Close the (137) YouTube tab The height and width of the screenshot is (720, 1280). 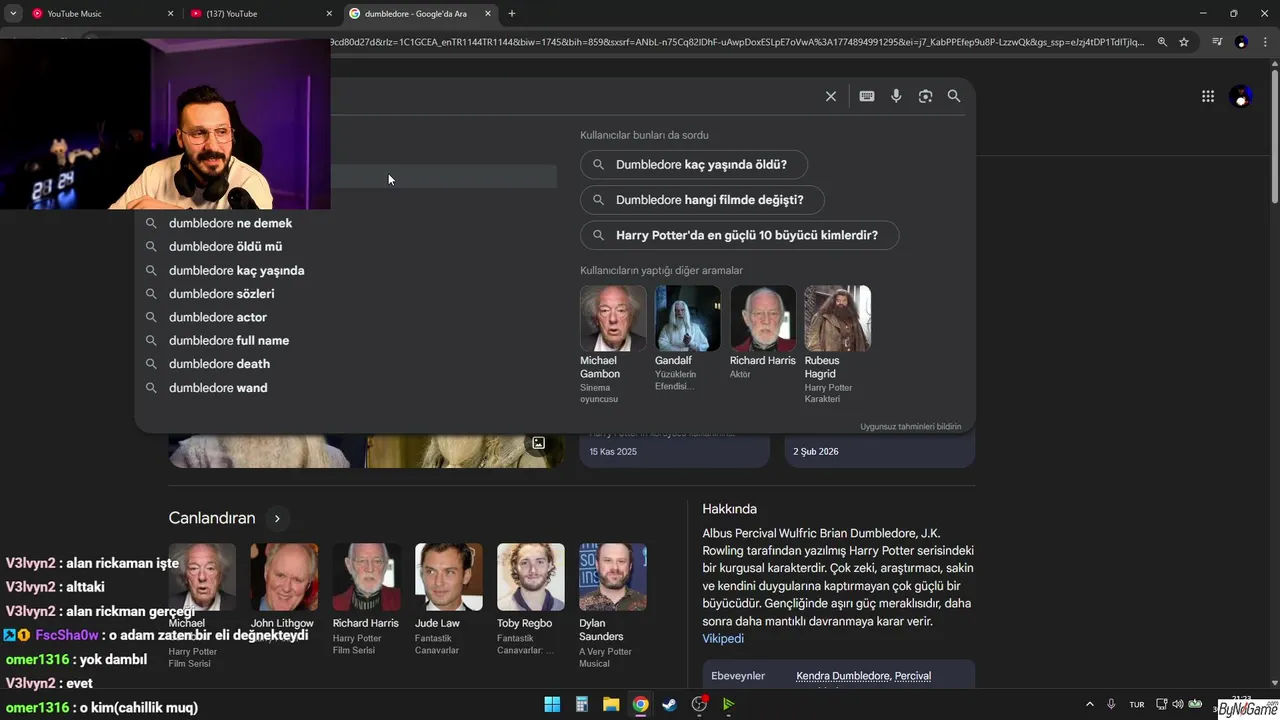click(x=329, y=14)
